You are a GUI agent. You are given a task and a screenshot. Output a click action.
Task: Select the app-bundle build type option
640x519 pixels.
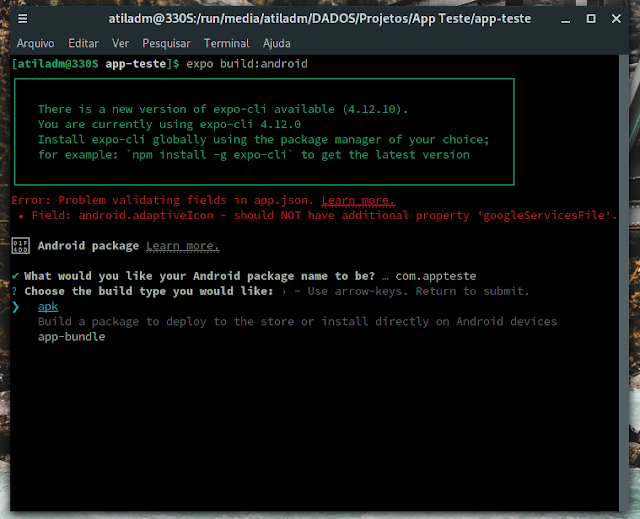point(71,337)
